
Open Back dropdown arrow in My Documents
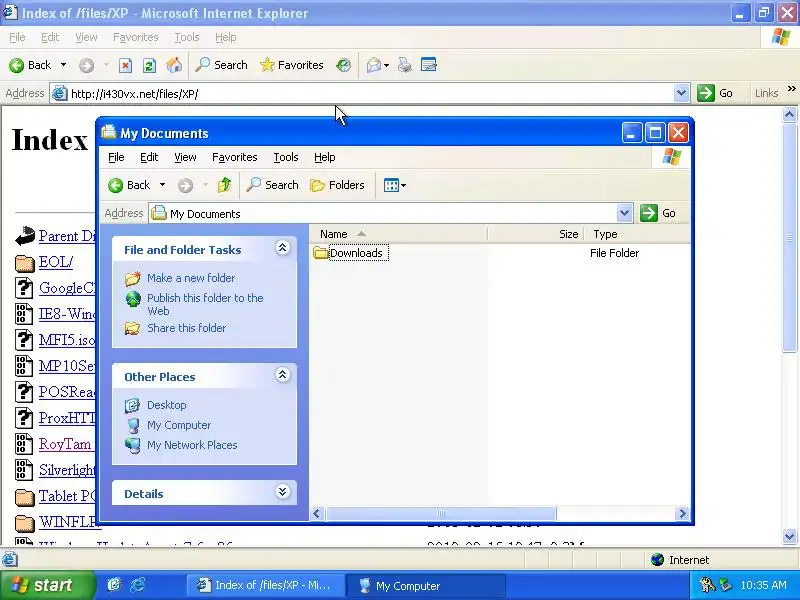click(162, 185)
